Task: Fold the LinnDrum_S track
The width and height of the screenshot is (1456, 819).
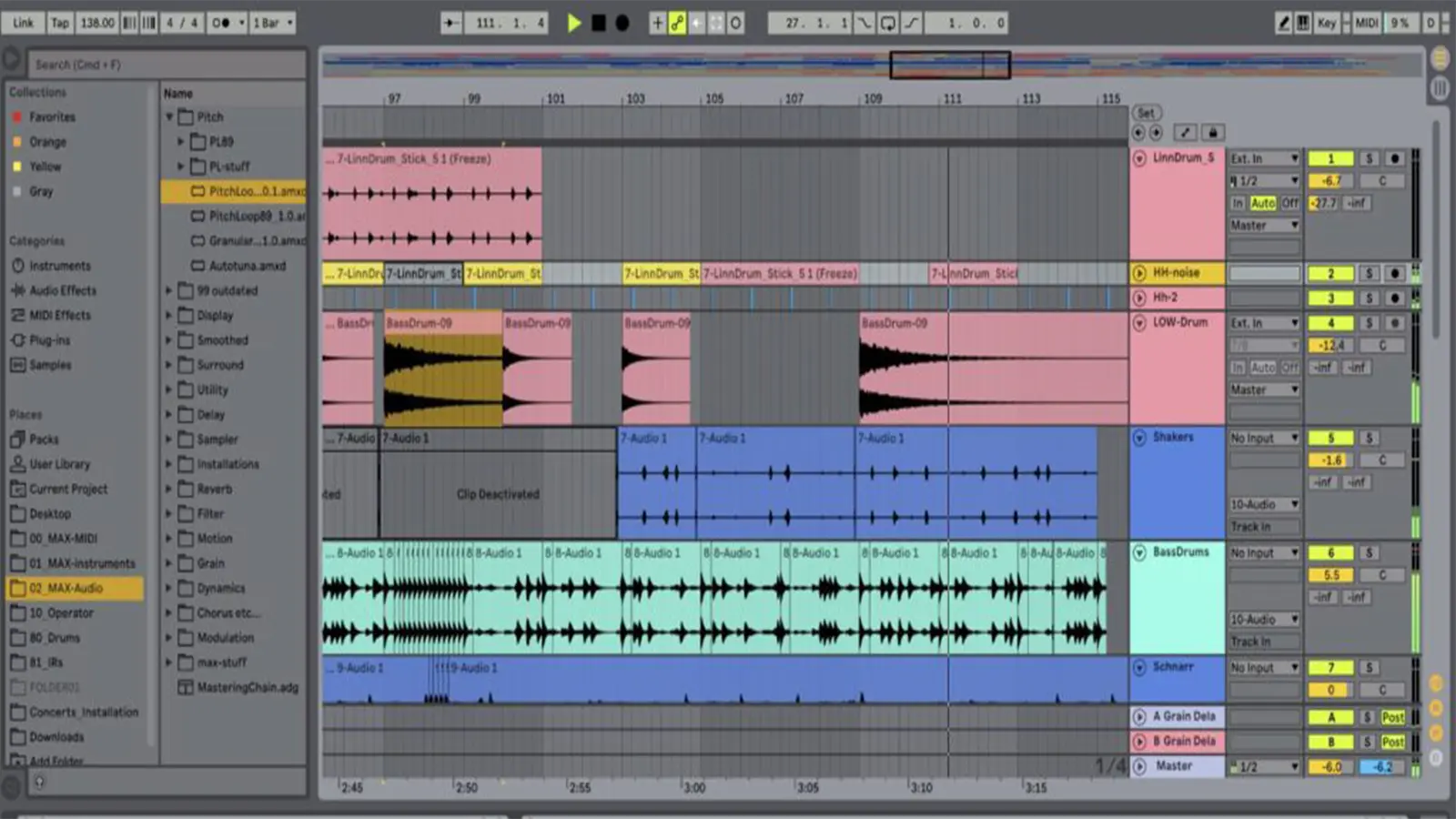Action: point(1139,158)
